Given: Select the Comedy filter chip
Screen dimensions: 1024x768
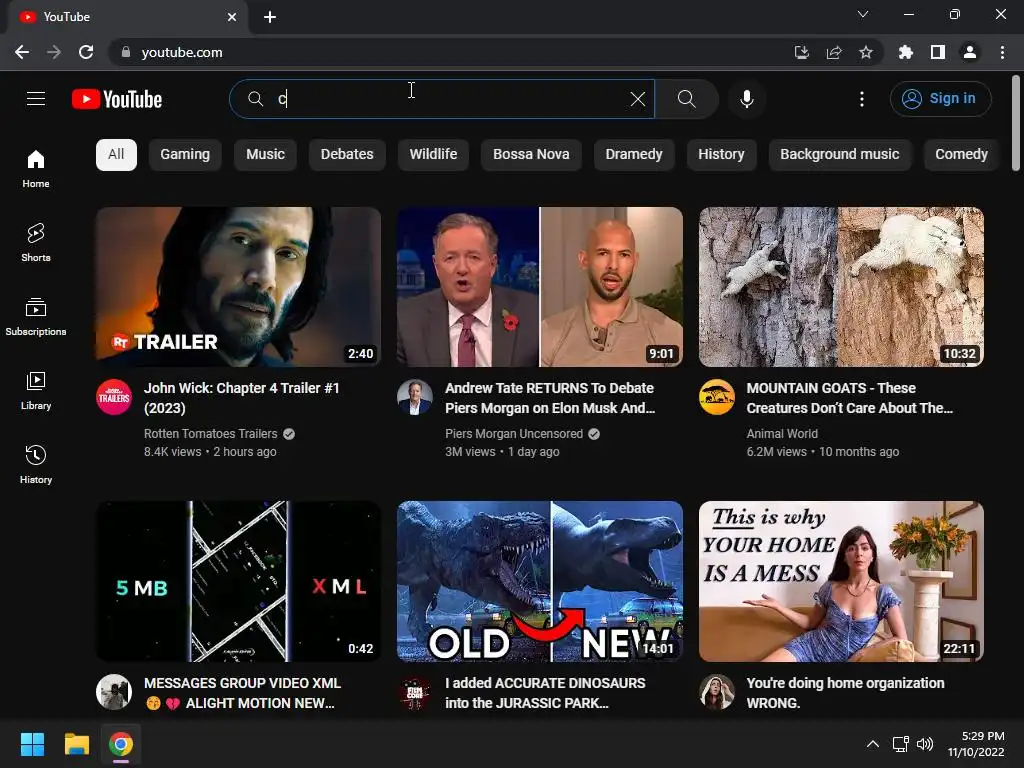Looking at the screenshot, I should (x=961, y=155).
